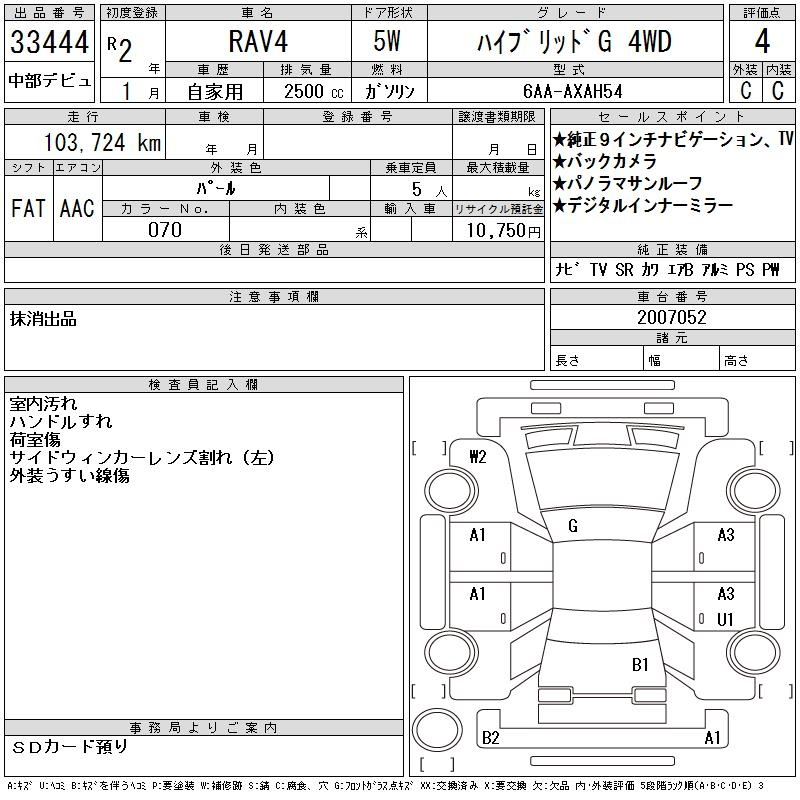Click the color number 070 cell
Viewport: 800px width, 800px height.
(x=165, y=230)
